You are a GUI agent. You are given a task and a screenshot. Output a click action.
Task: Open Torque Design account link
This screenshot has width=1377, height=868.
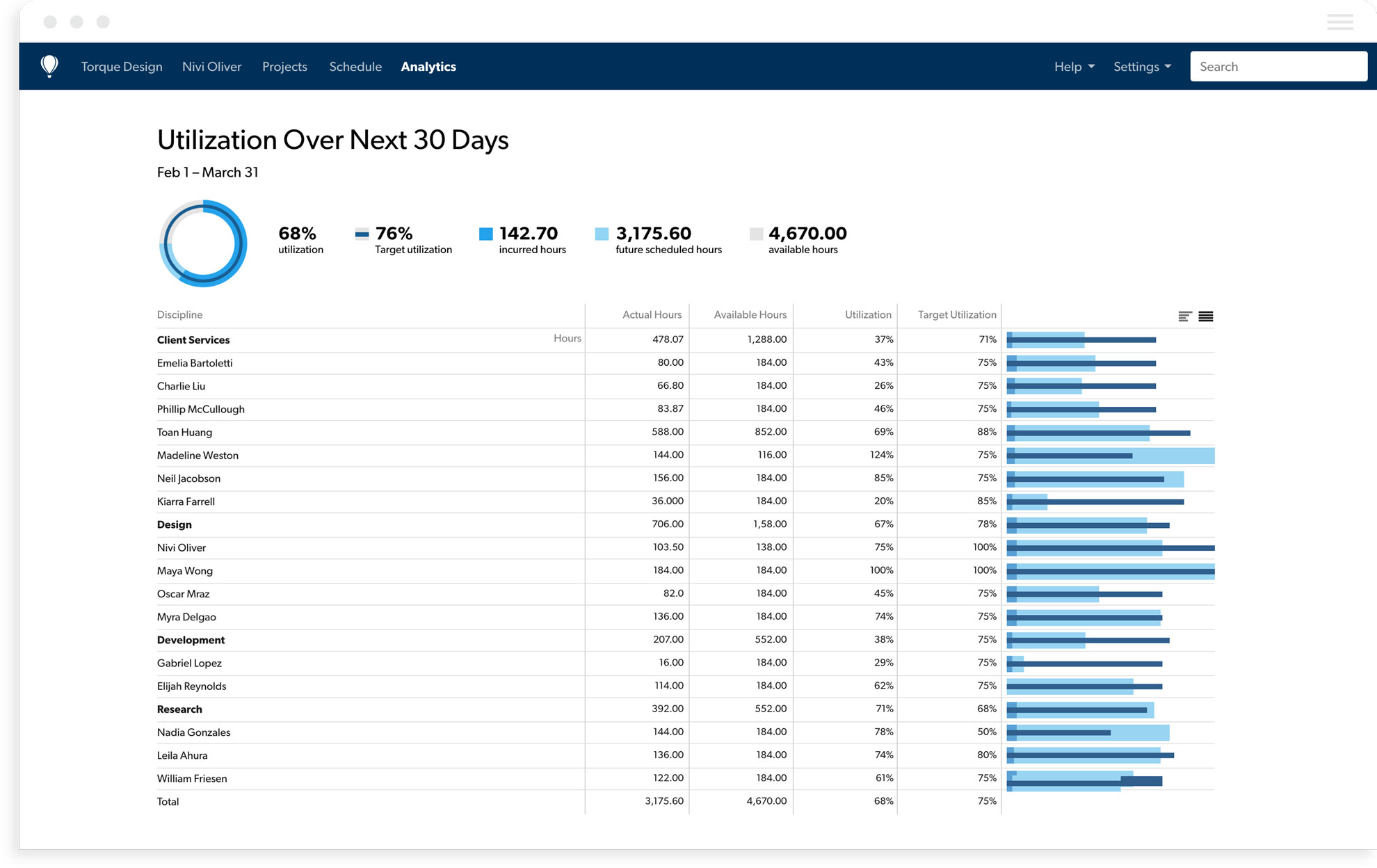(x=122, y=67)
